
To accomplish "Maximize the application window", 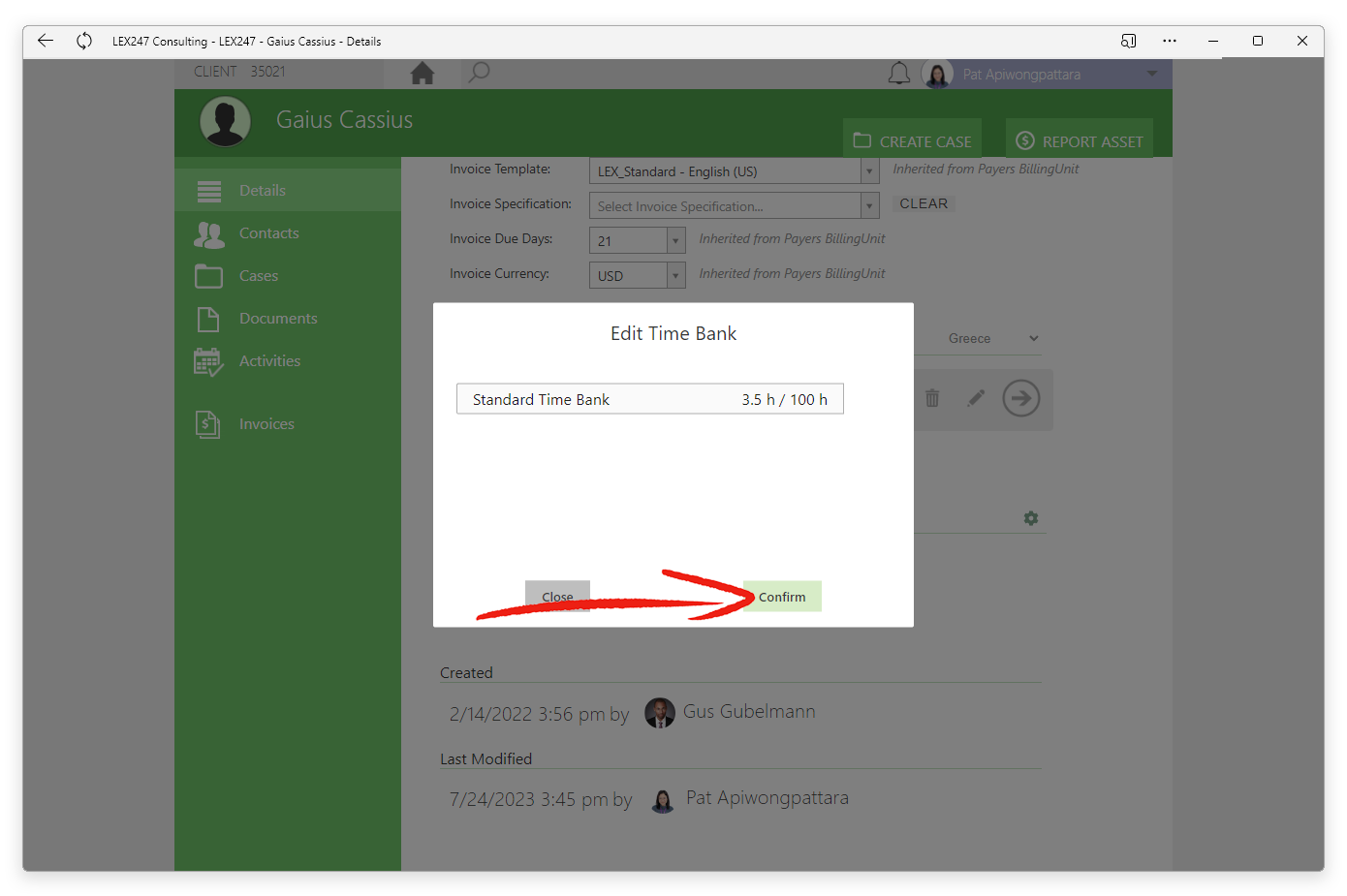I will pyautogui.click(x=1258, y=41).
